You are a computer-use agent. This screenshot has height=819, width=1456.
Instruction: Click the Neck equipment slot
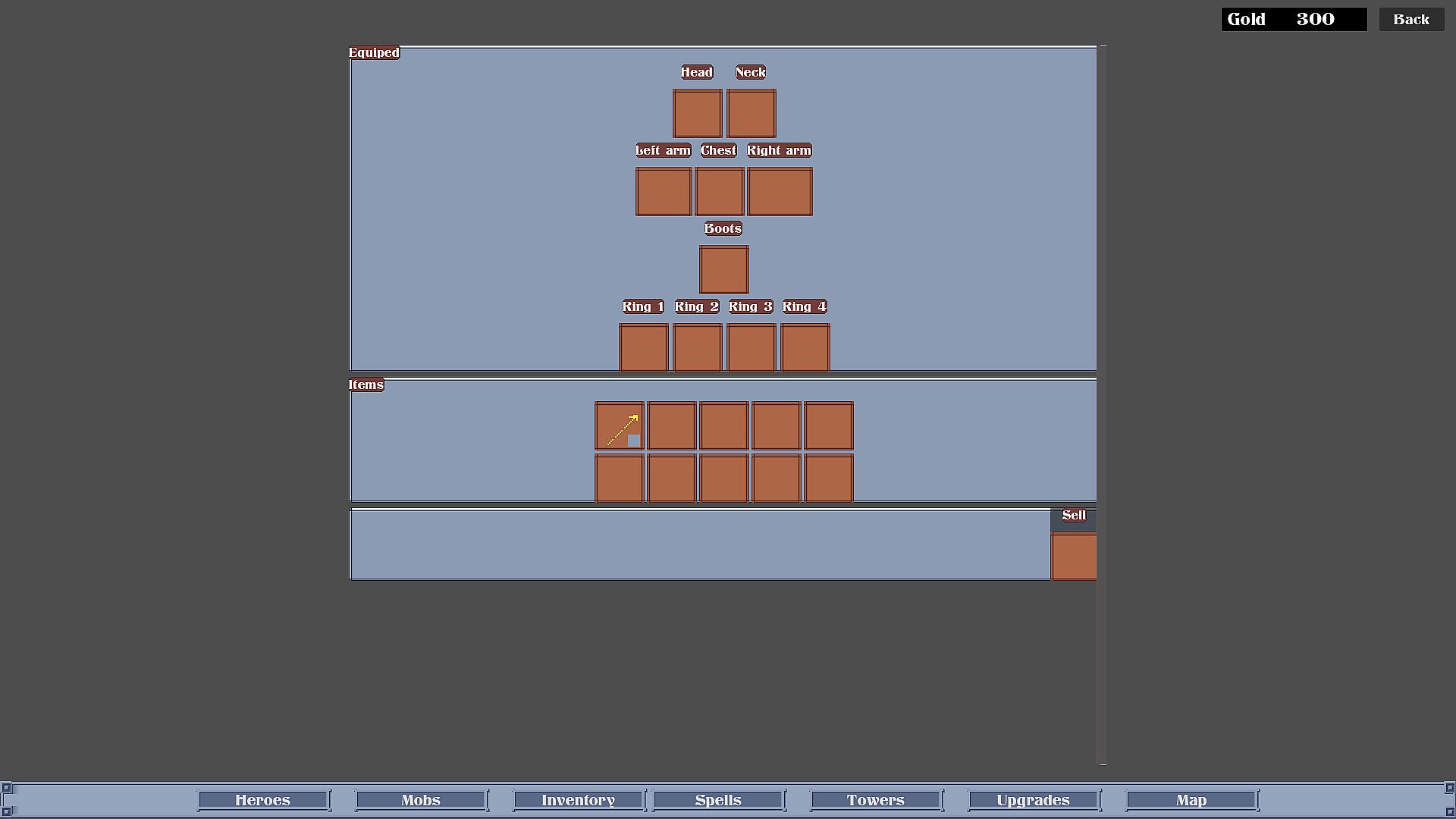[x=751, y=114]
